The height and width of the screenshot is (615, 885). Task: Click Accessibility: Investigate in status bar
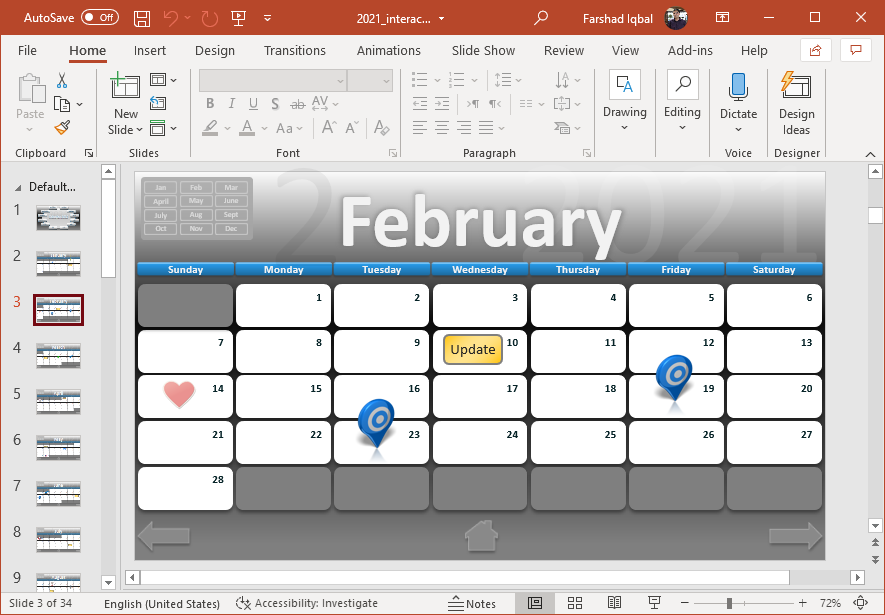[307, 603]
